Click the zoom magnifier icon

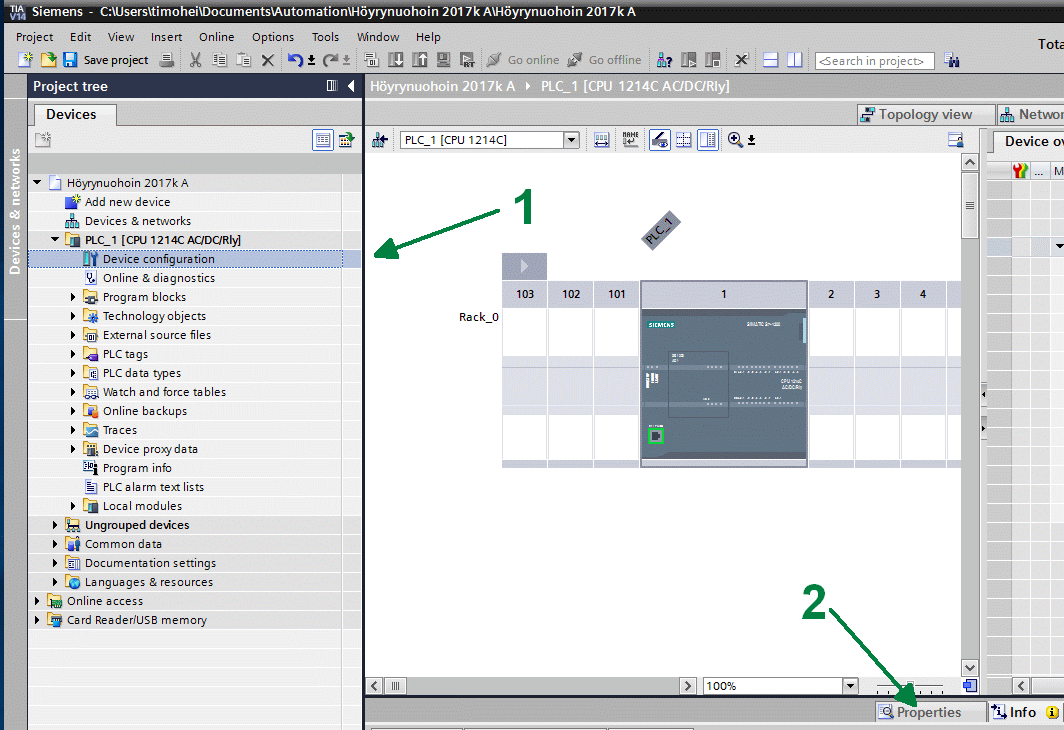[x=735, y=140]
